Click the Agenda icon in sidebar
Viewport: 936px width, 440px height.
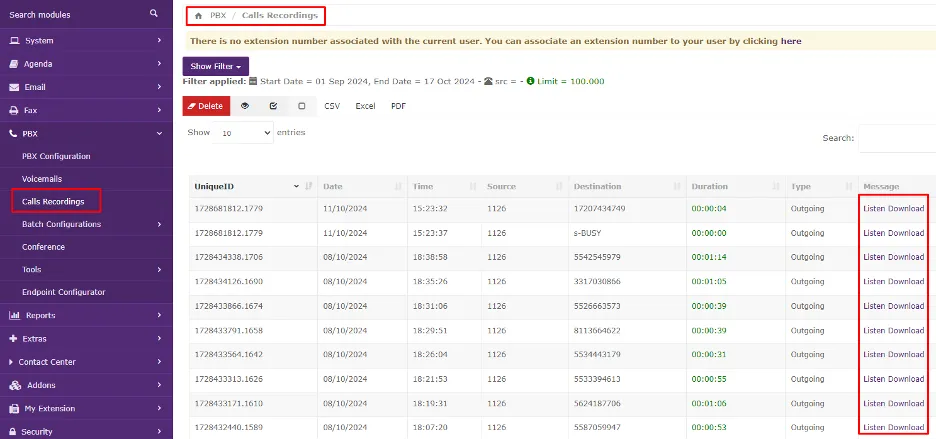(x=14, y=64)
